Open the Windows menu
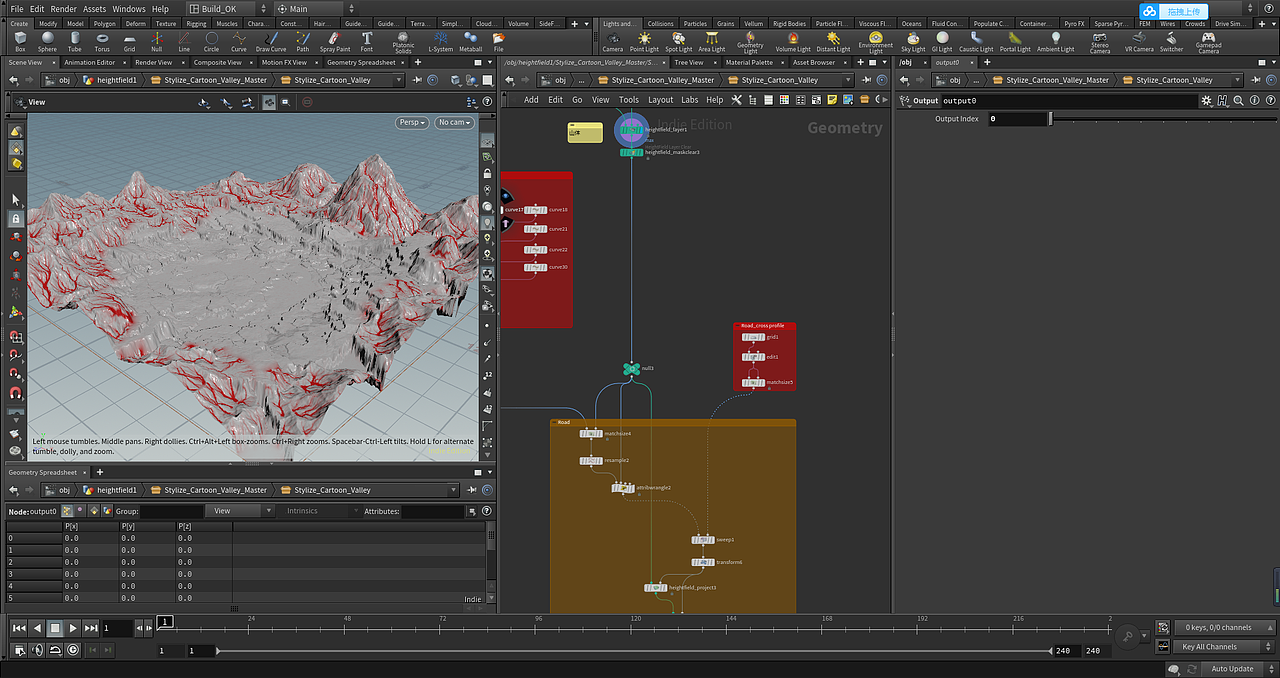Image resolution: width=1280 pixels, height=678 pixels. [x=128, y=9]
